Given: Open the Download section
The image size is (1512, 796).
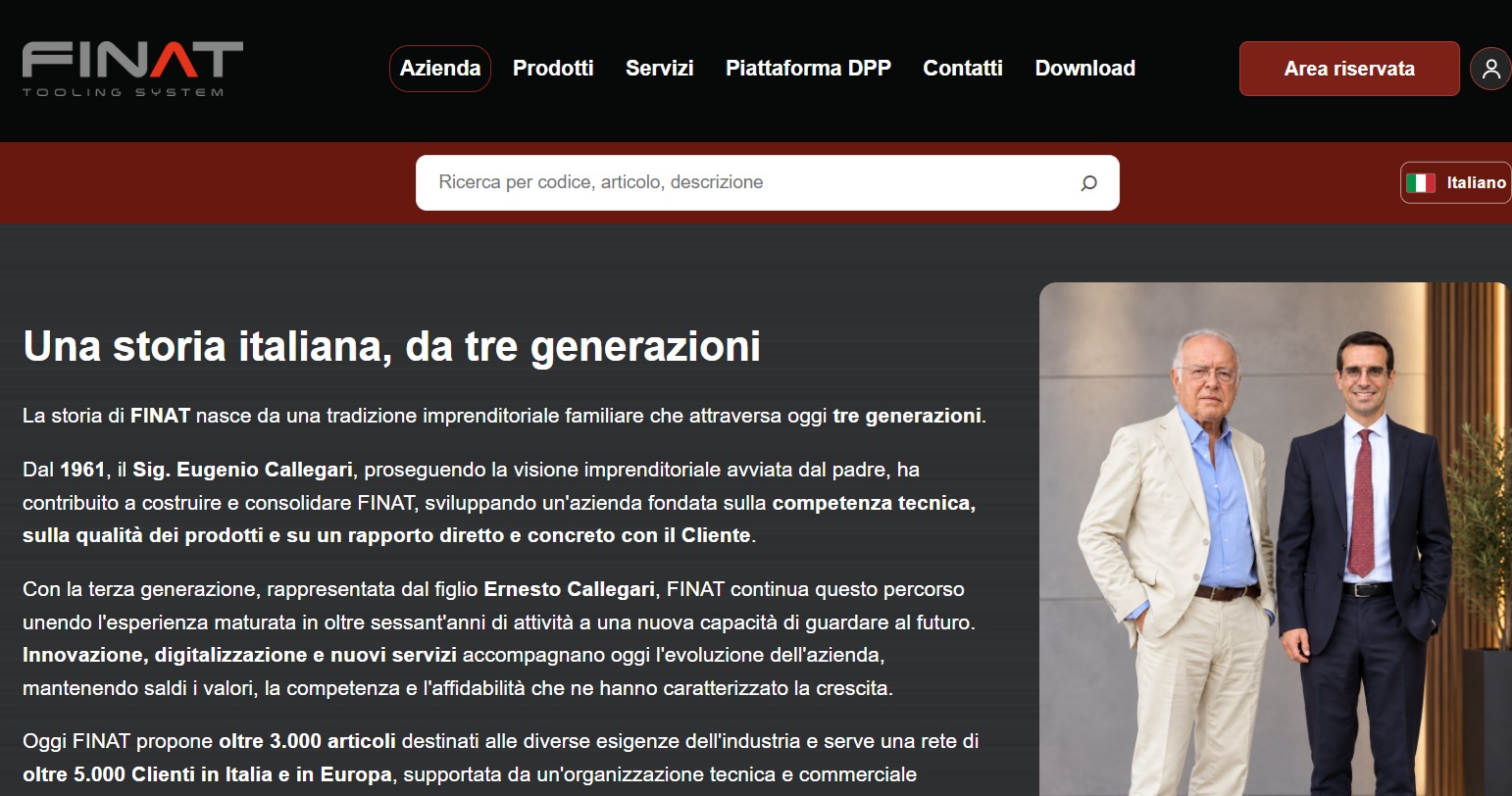Looking at the screenshot, I should tap(1085, 69).
